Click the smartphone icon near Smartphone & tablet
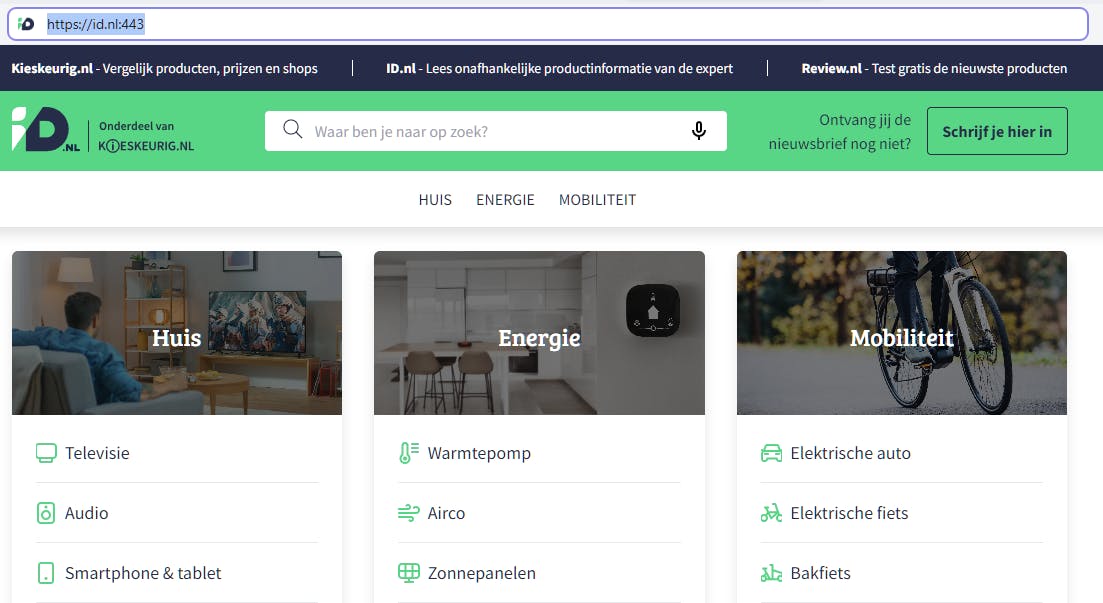This screenshot has height=603, width=1103. point(44,572)
